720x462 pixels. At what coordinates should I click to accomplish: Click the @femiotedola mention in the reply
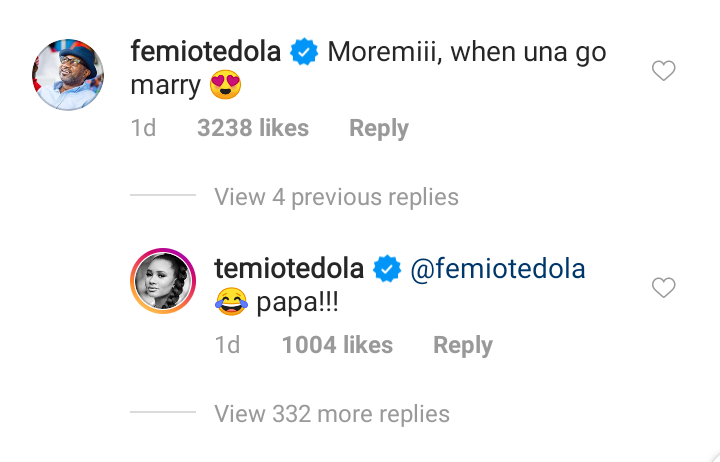pyautogui.click(x=496, y=269)
